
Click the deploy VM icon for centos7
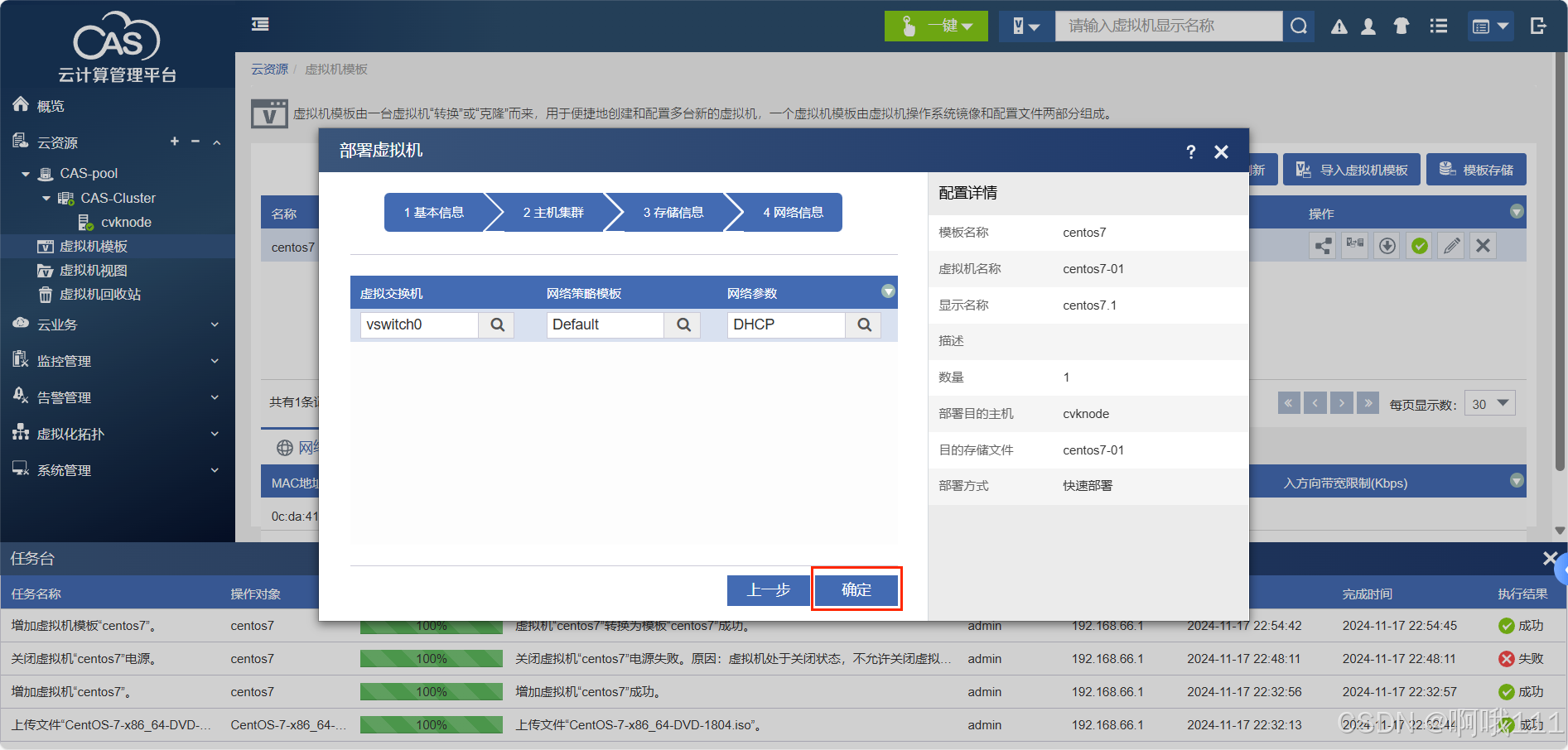click(x=1355, y=245)
